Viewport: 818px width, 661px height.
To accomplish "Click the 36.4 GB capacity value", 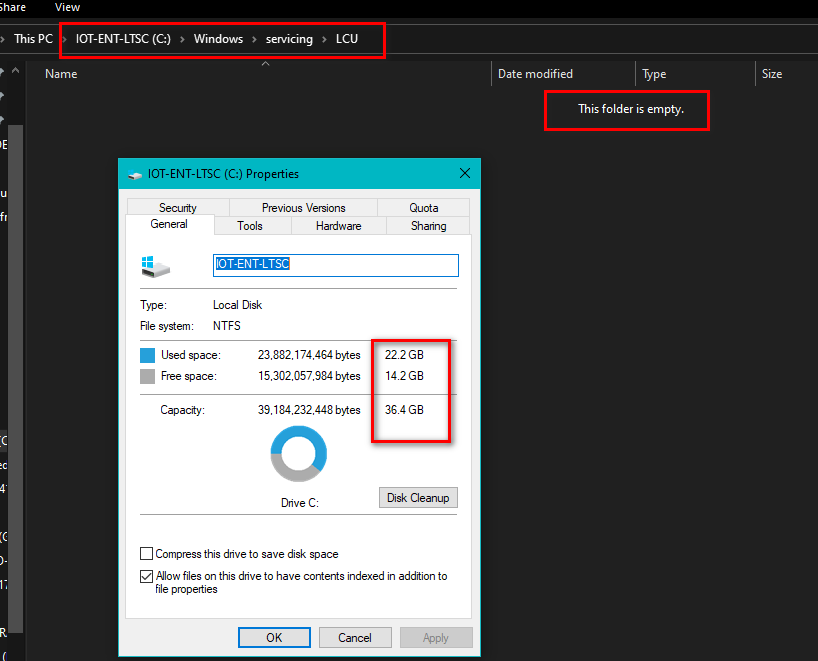I will click(x=404, y=410).
